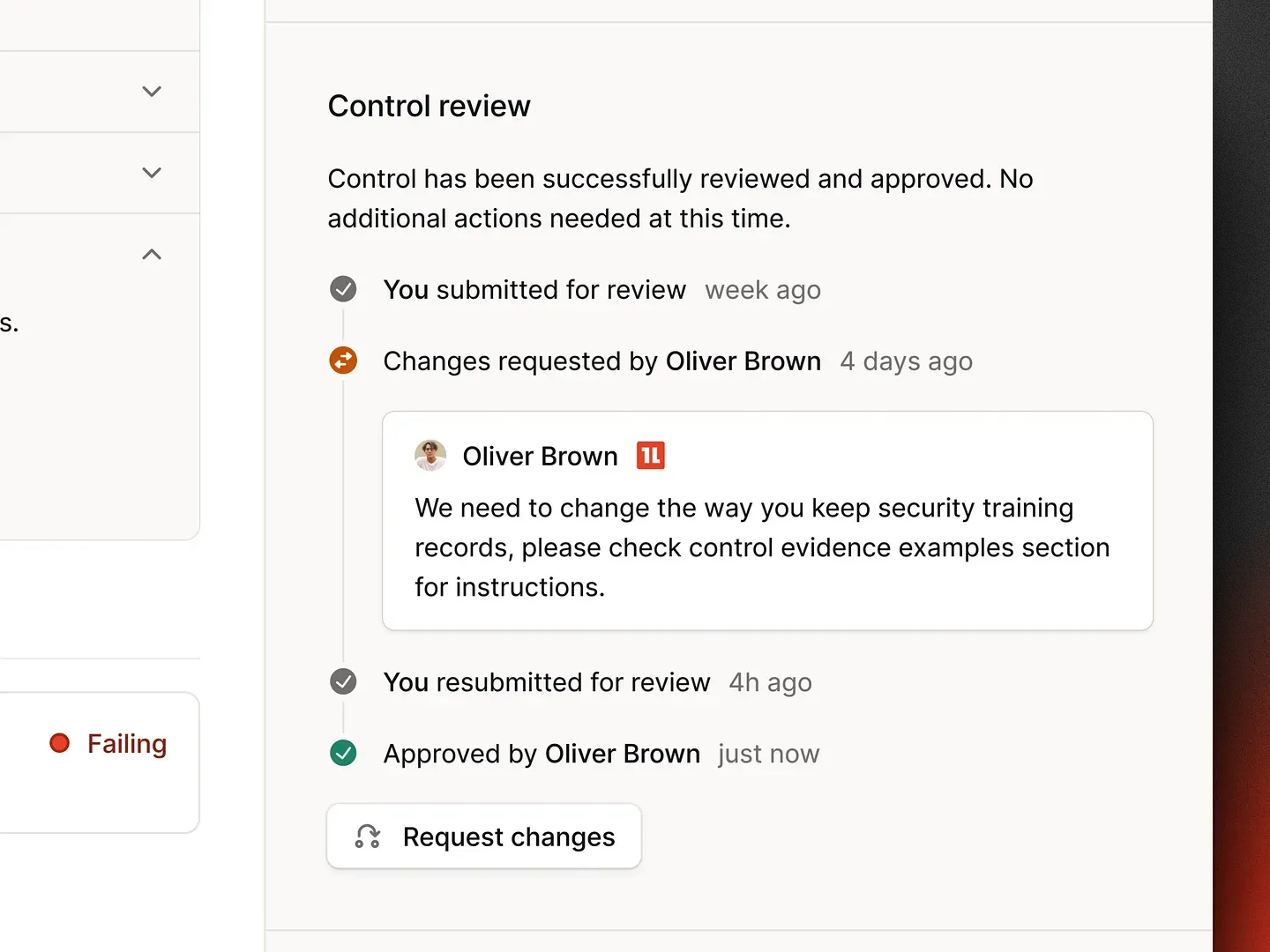Viewport: 1270px width, 952px height.
Task: Click Oliver Brown's name in comment card header
Action: [x=540, y=457]
